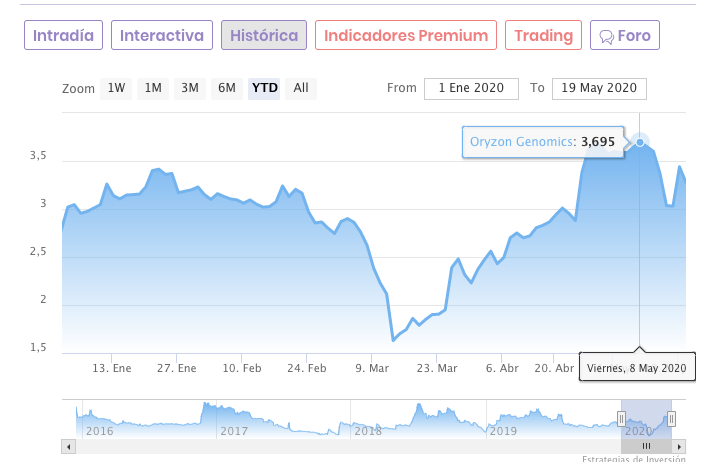
Task: Click the navigator's right range handle
Action: [671, 419]
